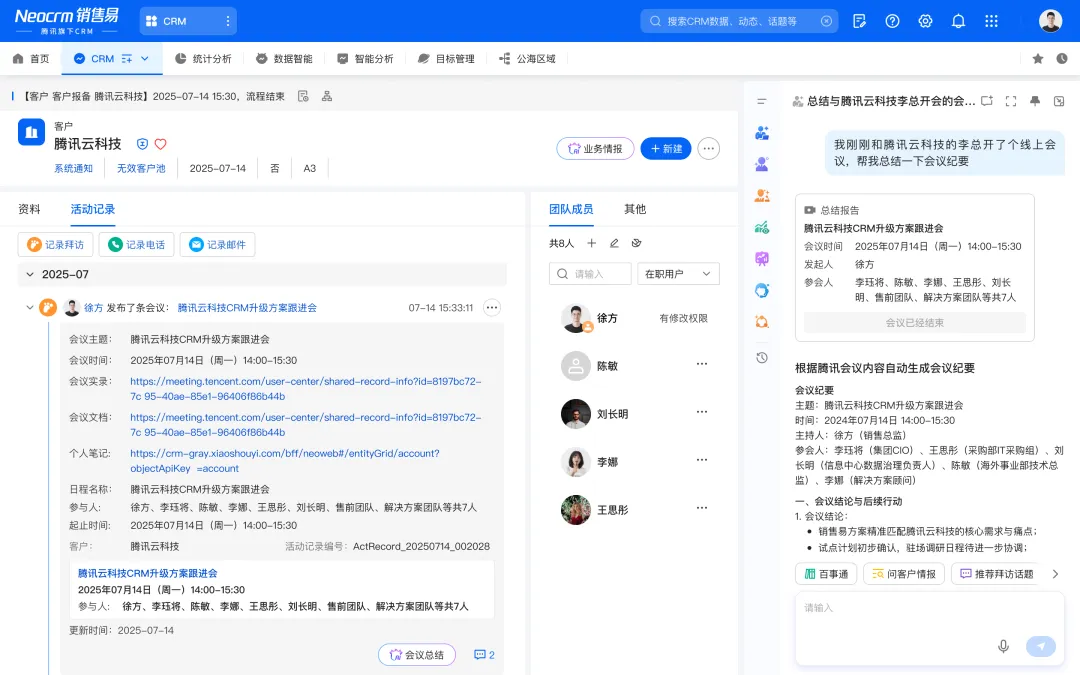Click the star favorites icon in nav bar
The image size is (1080, 675).
tap(1038, 59)
